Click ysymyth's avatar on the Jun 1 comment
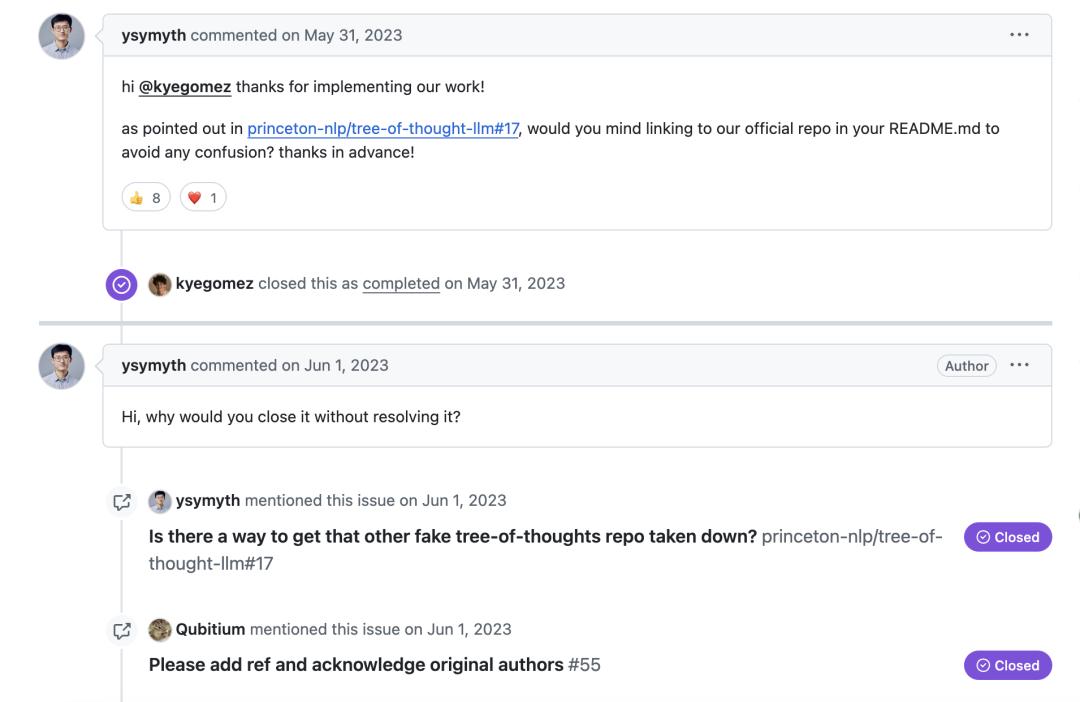1080x702 pixels. click(x=61, y=366)
